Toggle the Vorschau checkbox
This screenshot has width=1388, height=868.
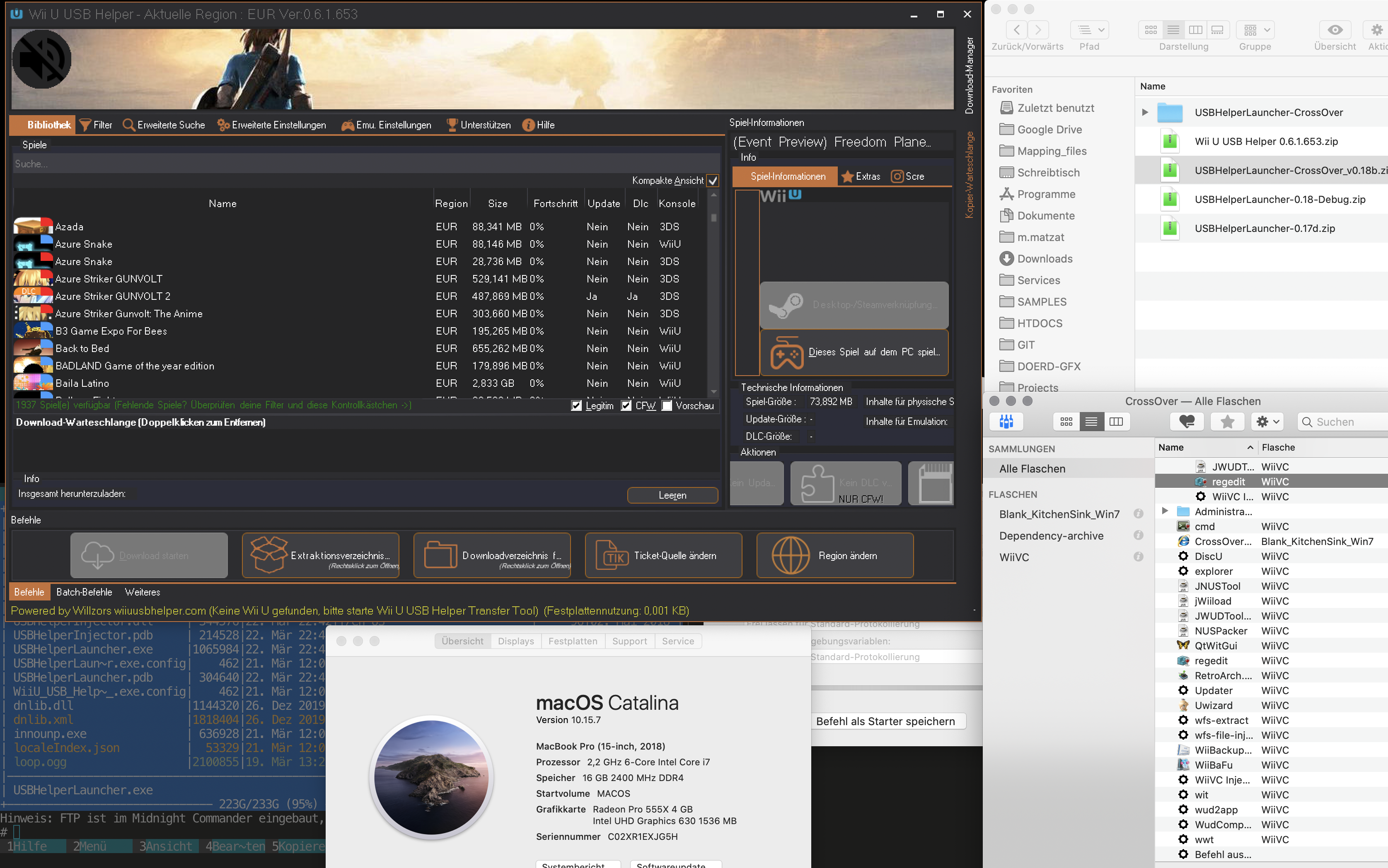click(x=665, y=406)
